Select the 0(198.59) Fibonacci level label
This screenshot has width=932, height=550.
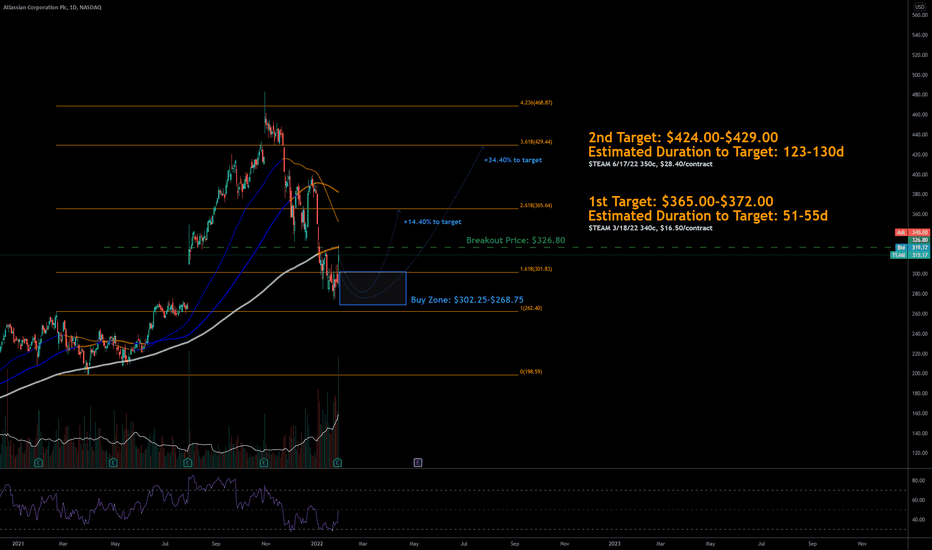pos(531,372)
